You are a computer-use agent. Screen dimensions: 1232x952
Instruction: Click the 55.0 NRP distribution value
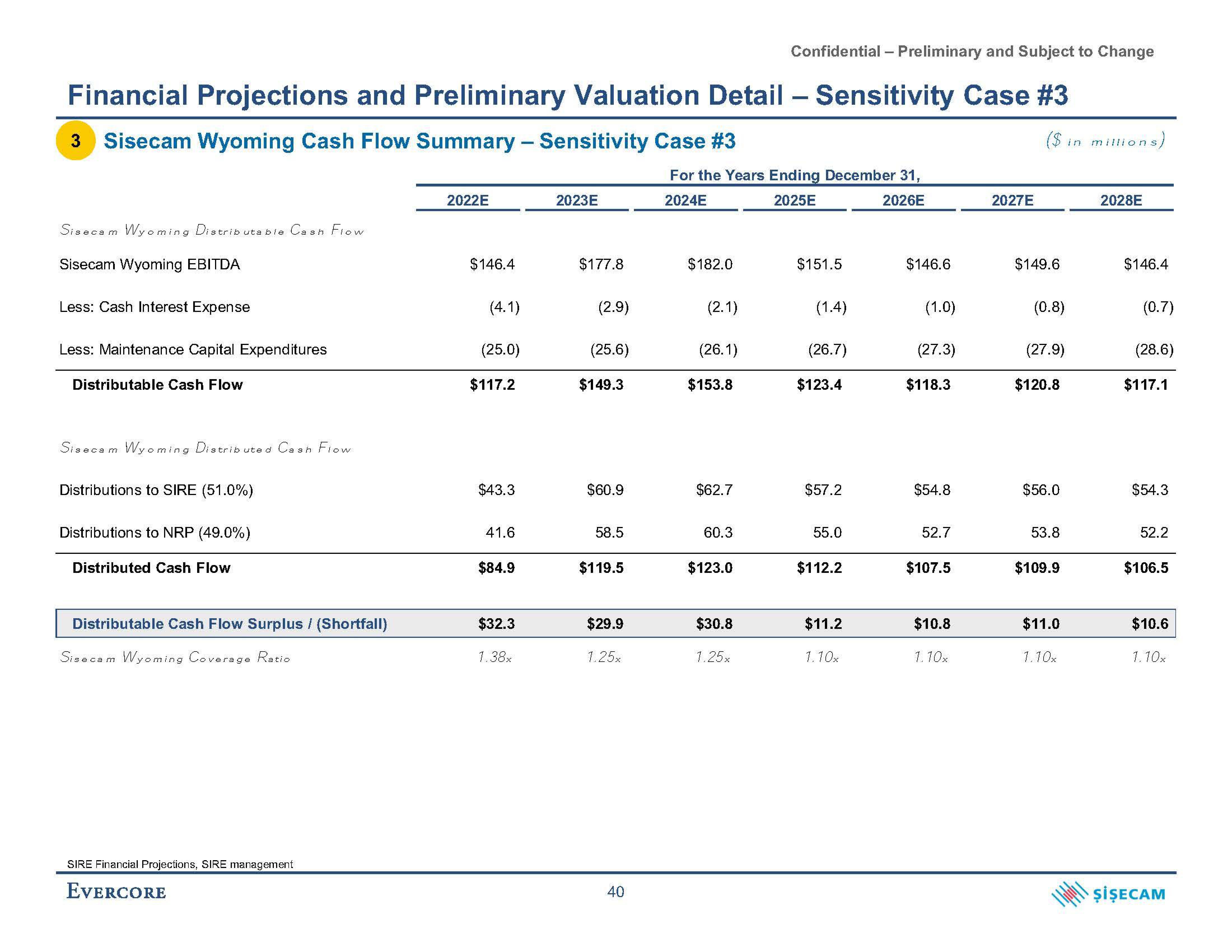(x=827, y=532)
